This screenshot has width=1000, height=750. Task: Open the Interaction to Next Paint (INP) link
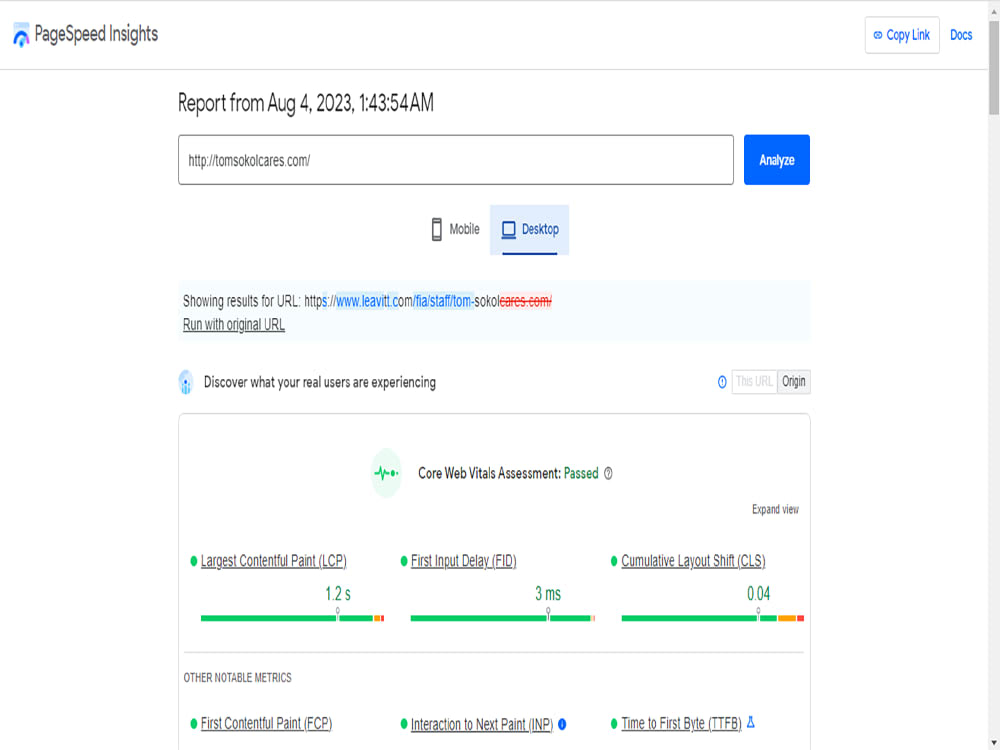point(482,724)
